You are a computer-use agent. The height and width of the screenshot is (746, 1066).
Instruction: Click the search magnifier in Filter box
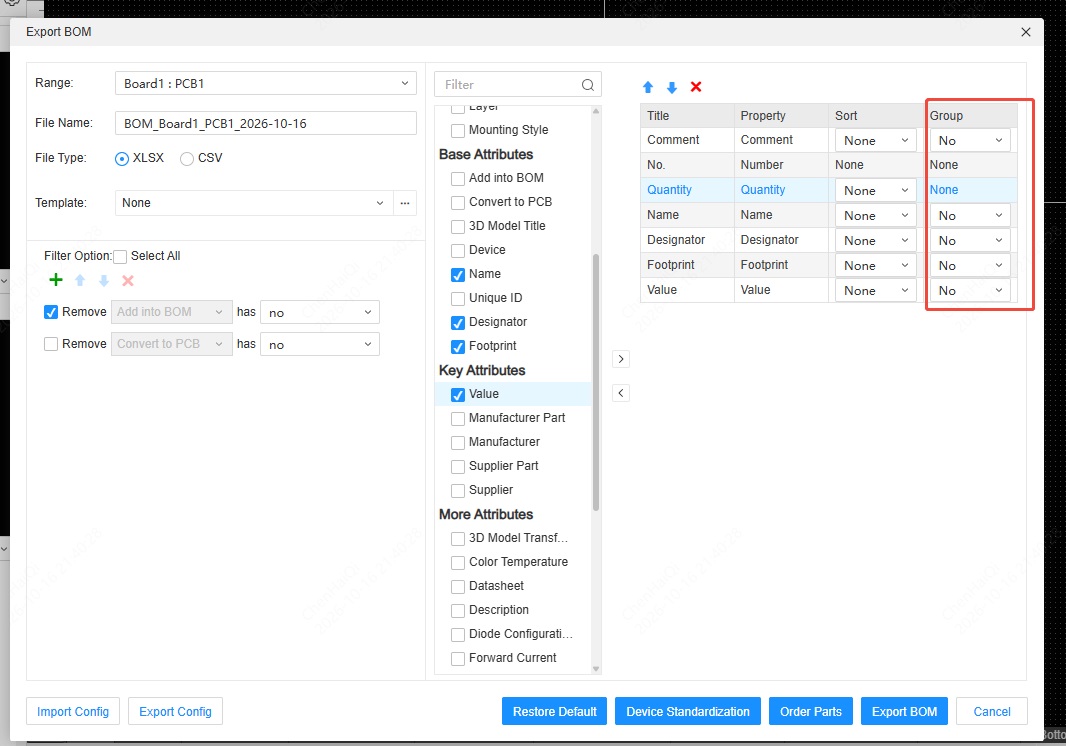pos(587,85)
